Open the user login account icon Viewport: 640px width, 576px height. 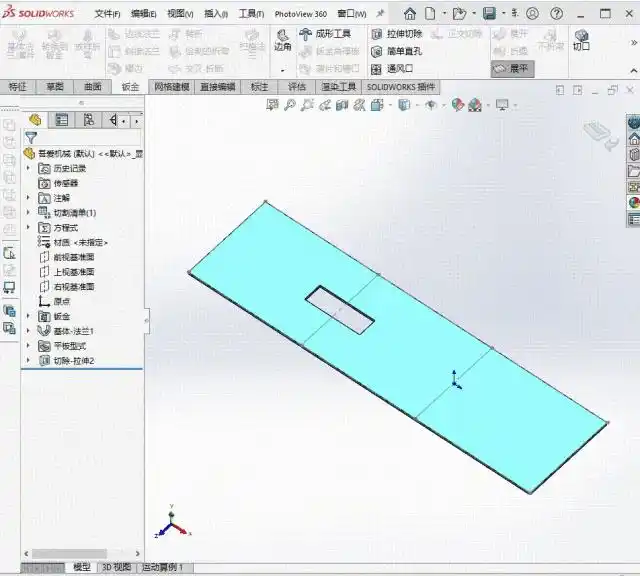(532, 14)
